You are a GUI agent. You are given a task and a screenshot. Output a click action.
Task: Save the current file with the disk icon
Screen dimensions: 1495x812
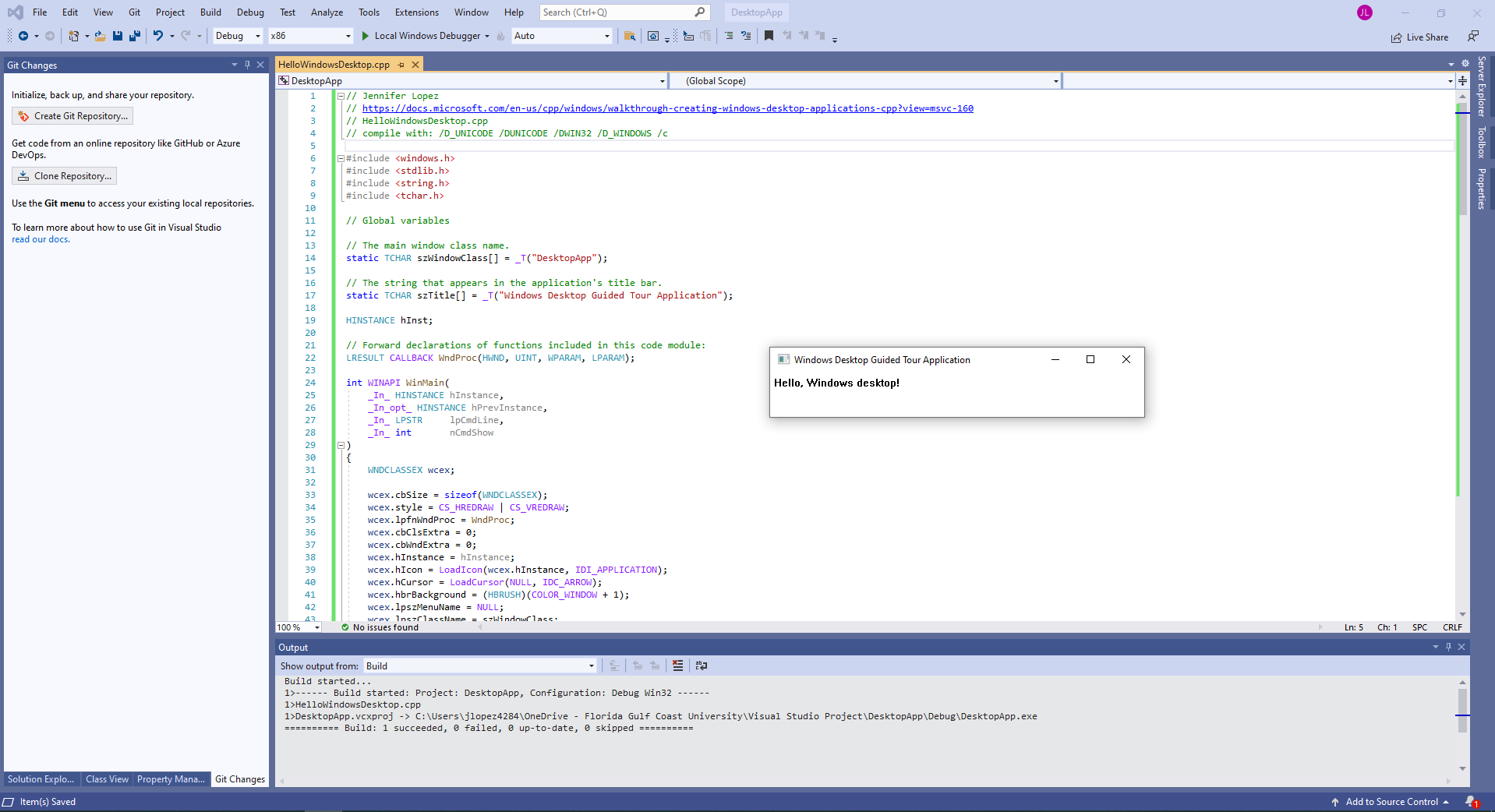(118, 36)
